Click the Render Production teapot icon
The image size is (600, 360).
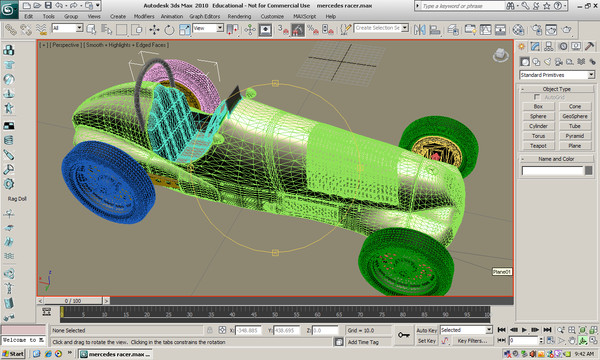[566, 29]
